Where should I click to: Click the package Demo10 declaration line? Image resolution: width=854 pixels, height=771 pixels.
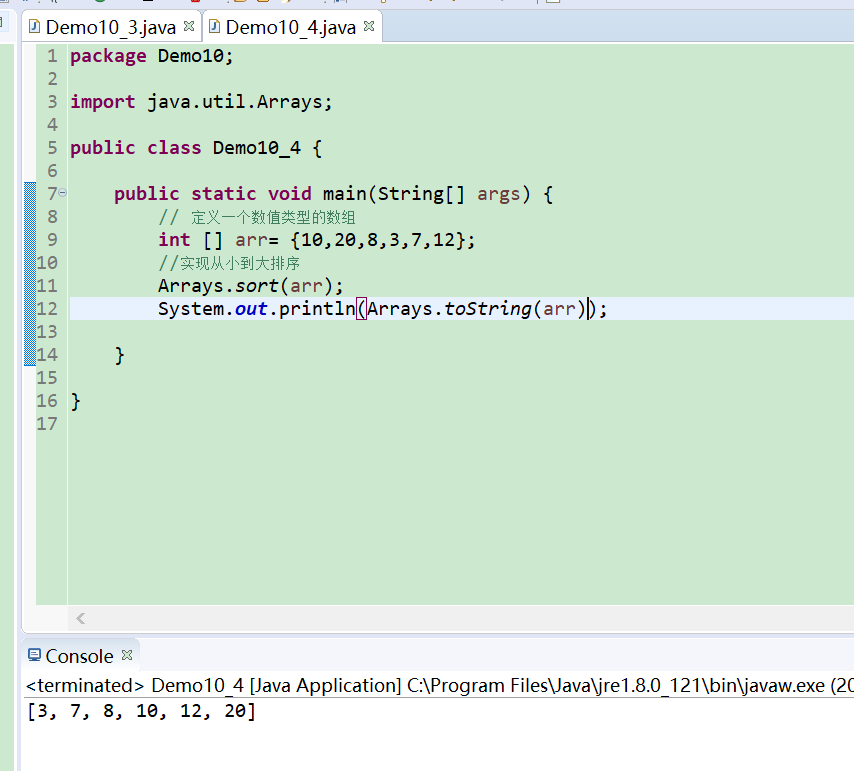tap(151, 56)
